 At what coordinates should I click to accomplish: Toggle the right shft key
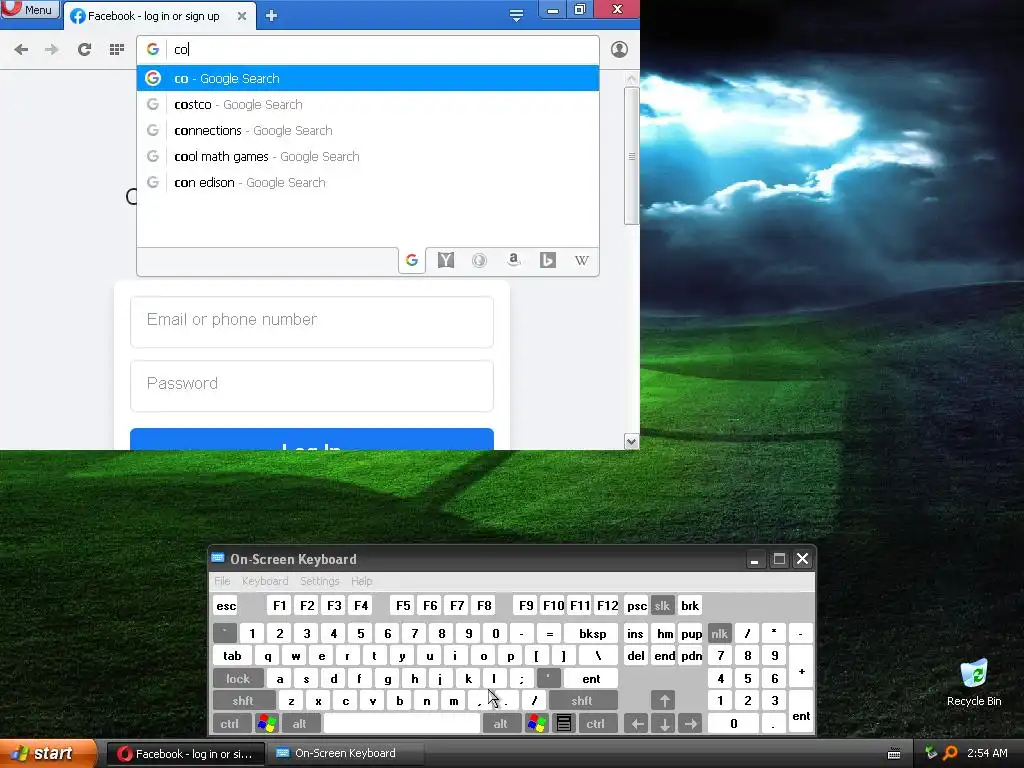(x=582, y=701)
